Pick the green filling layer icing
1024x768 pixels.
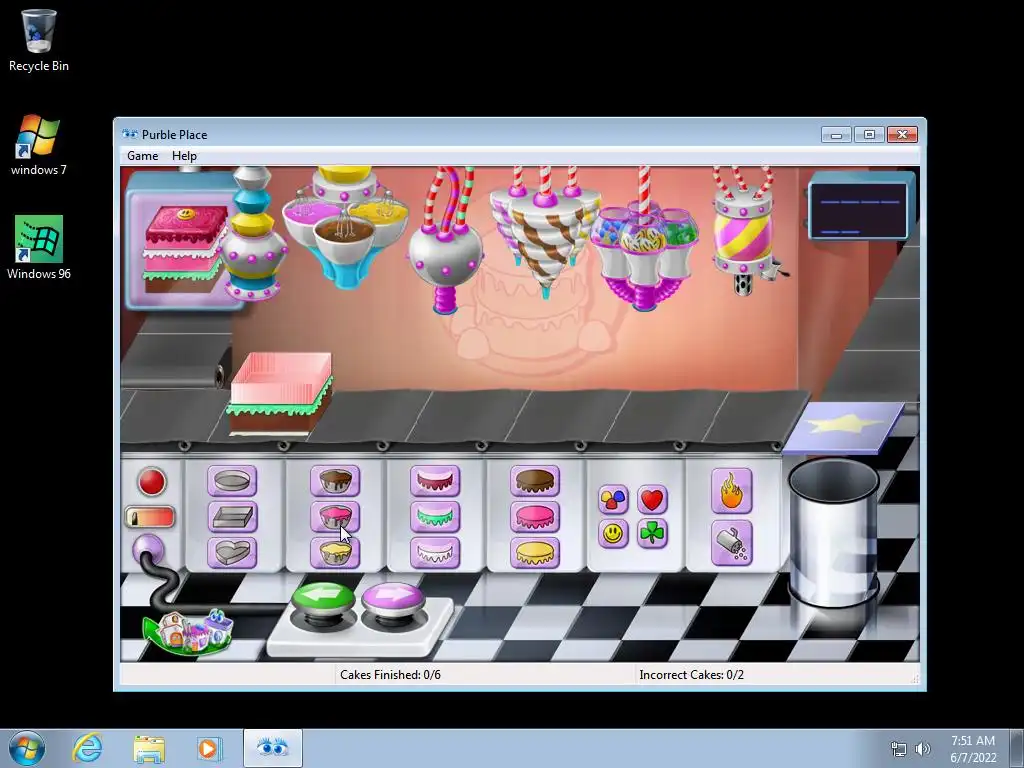[435, 517]
